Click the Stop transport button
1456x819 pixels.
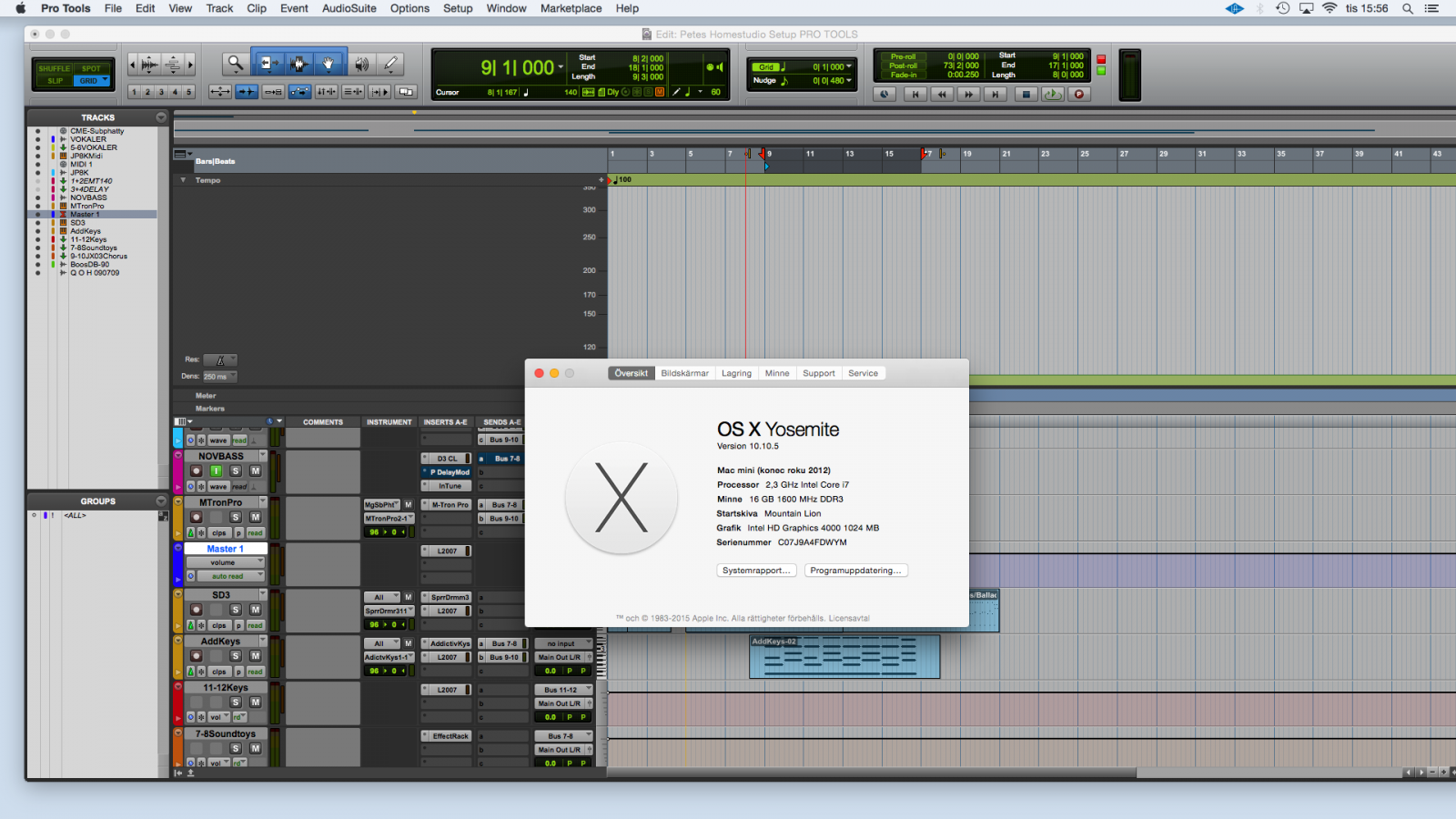(1026, 94)
